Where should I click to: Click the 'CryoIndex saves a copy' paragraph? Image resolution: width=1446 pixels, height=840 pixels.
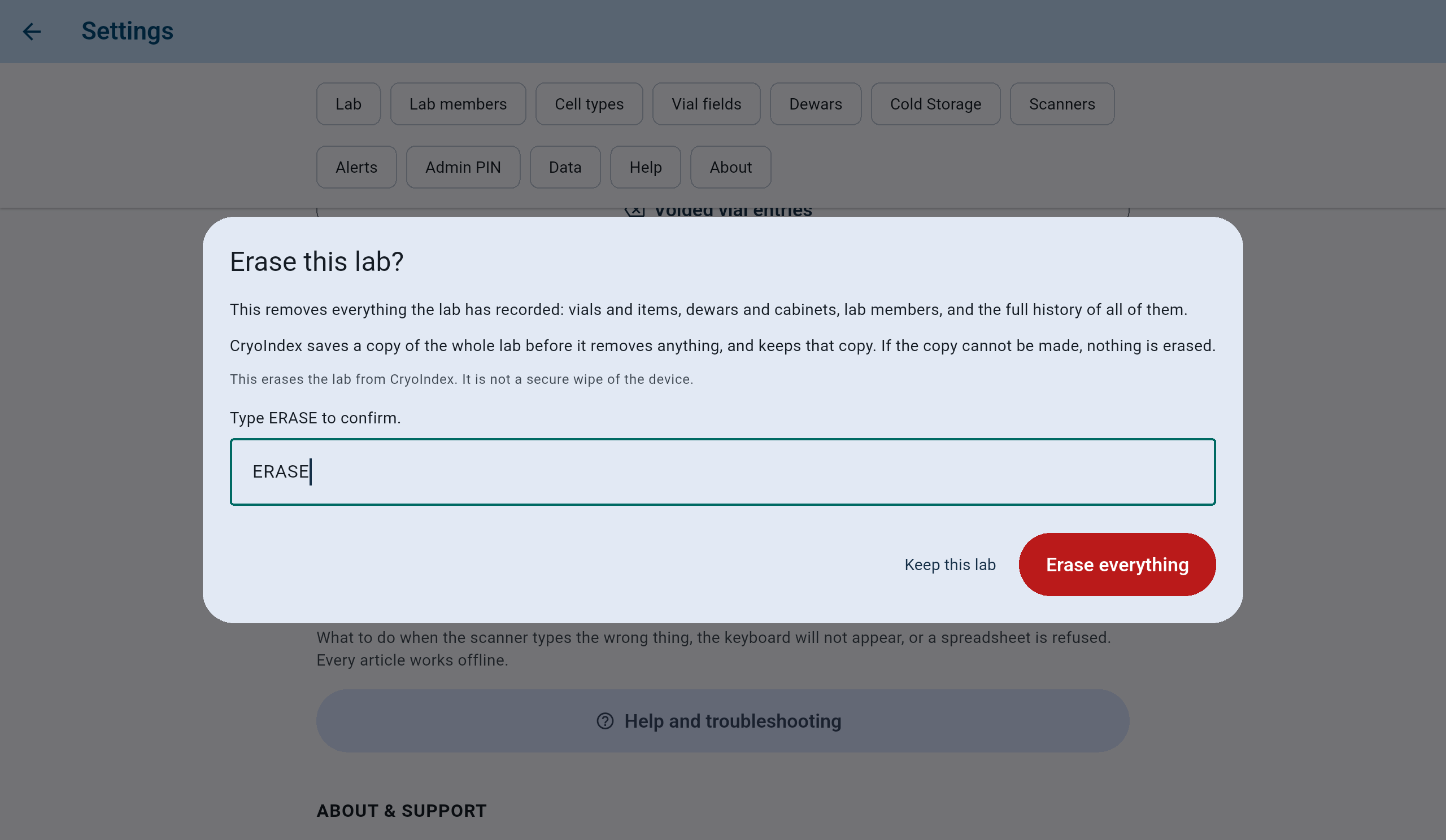coord(722,345)
